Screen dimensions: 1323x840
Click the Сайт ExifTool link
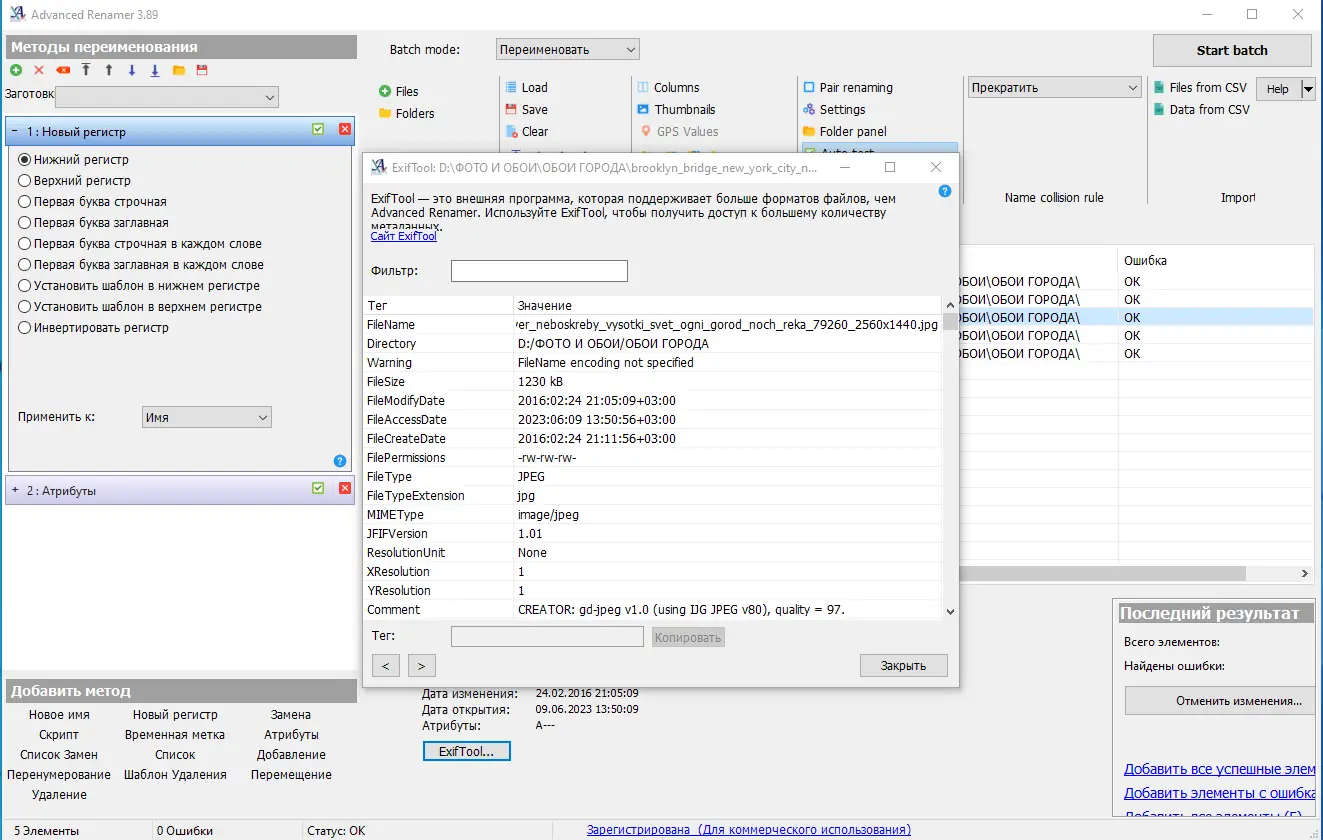(x=403, y=235)
